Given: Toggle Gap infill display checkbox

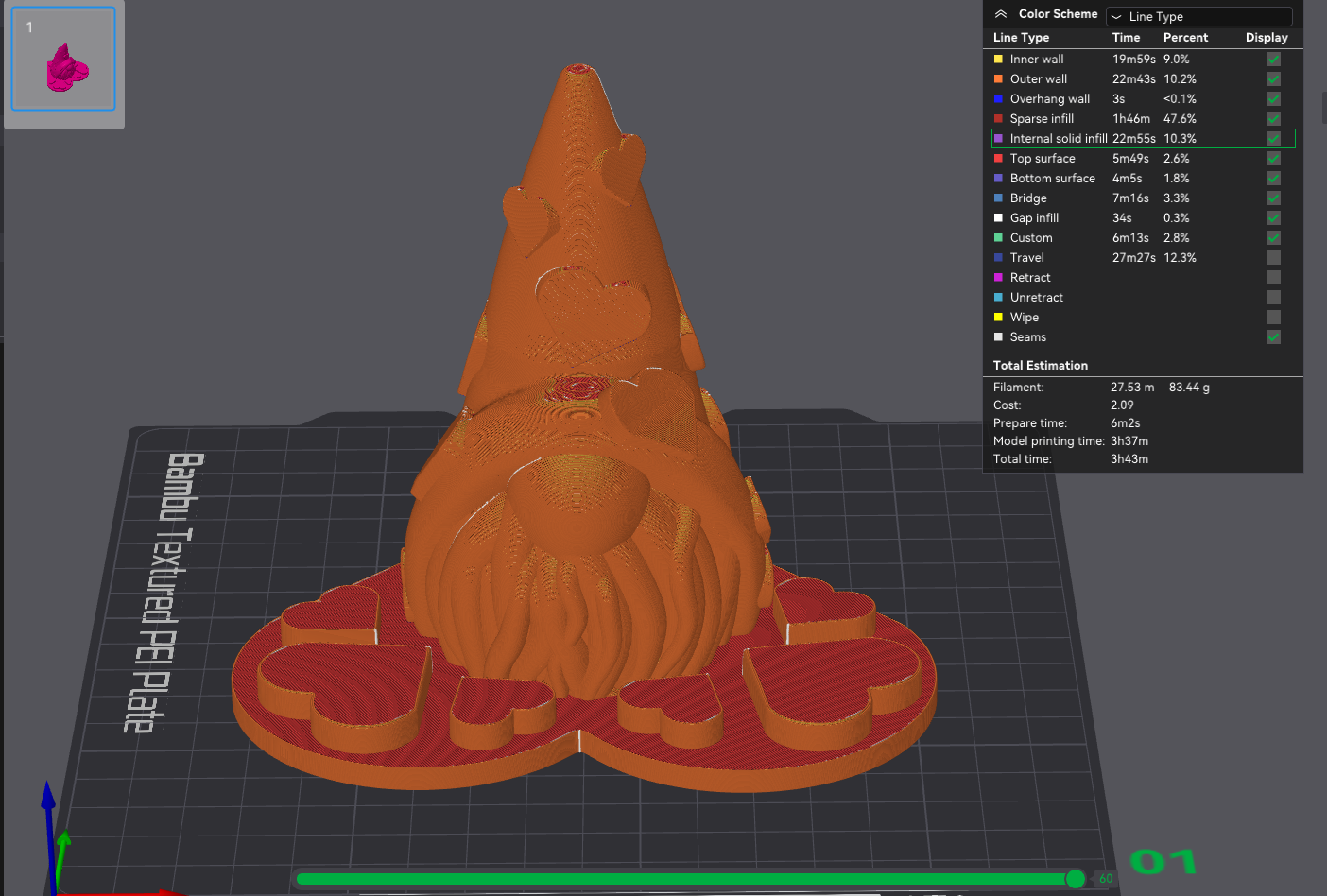Looking at the screenshot, I should (x=1273, y=217).
